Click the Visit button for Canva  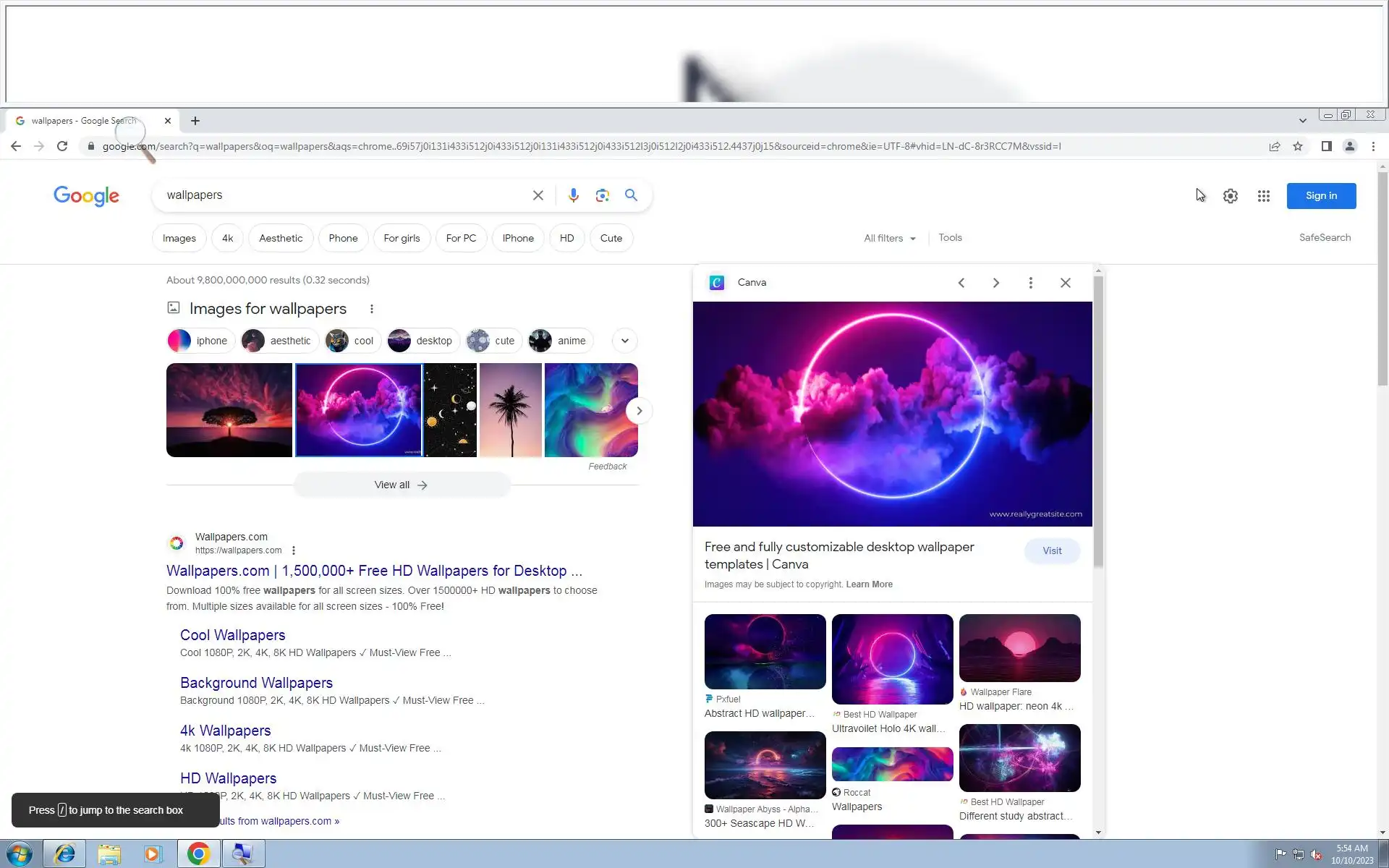1052,550
